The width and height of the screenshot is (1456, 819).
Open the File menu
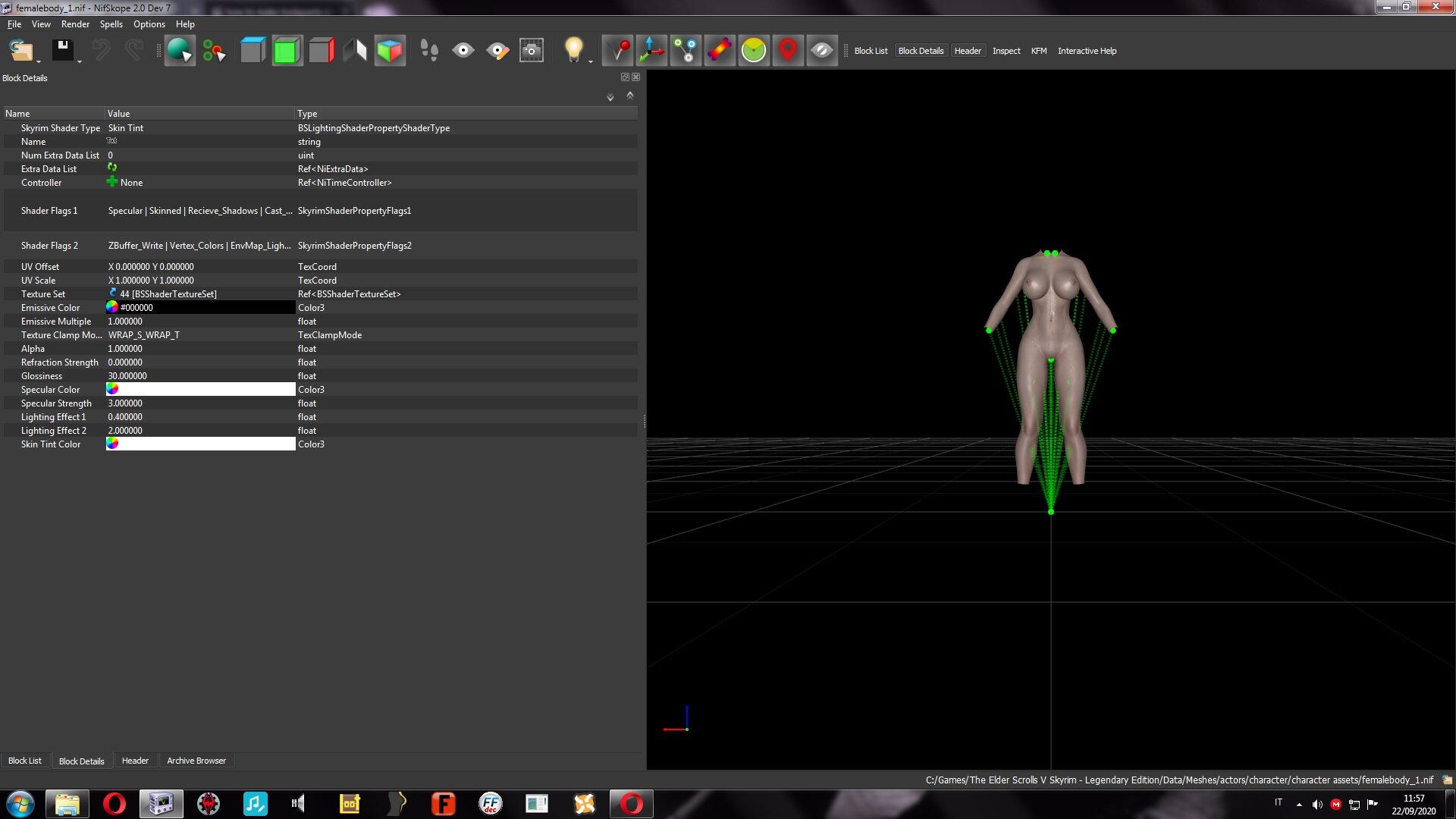point(14,24)
